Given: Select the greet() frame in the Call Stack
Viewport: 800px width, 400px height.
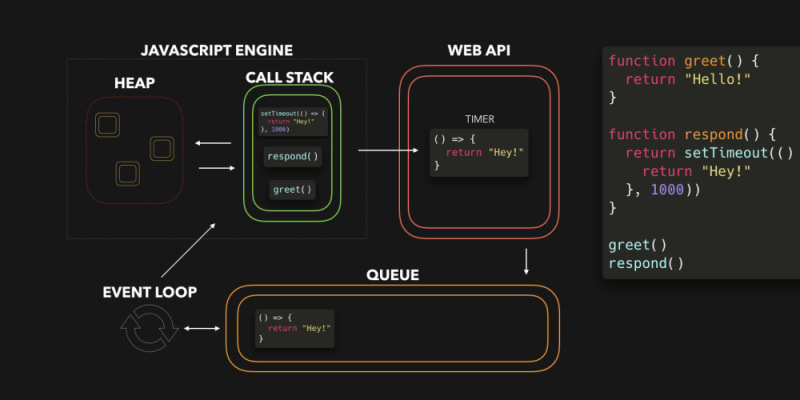Looking at the screenshot, I should tap(292, 189).
